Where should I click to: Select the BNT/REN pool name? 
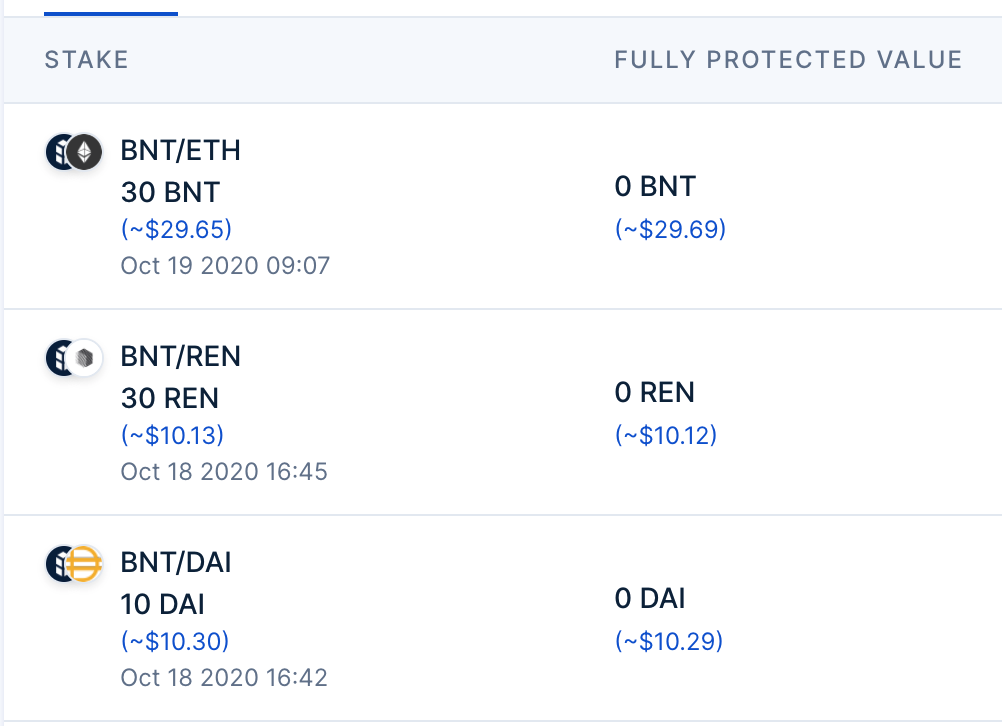click(181, 357)
